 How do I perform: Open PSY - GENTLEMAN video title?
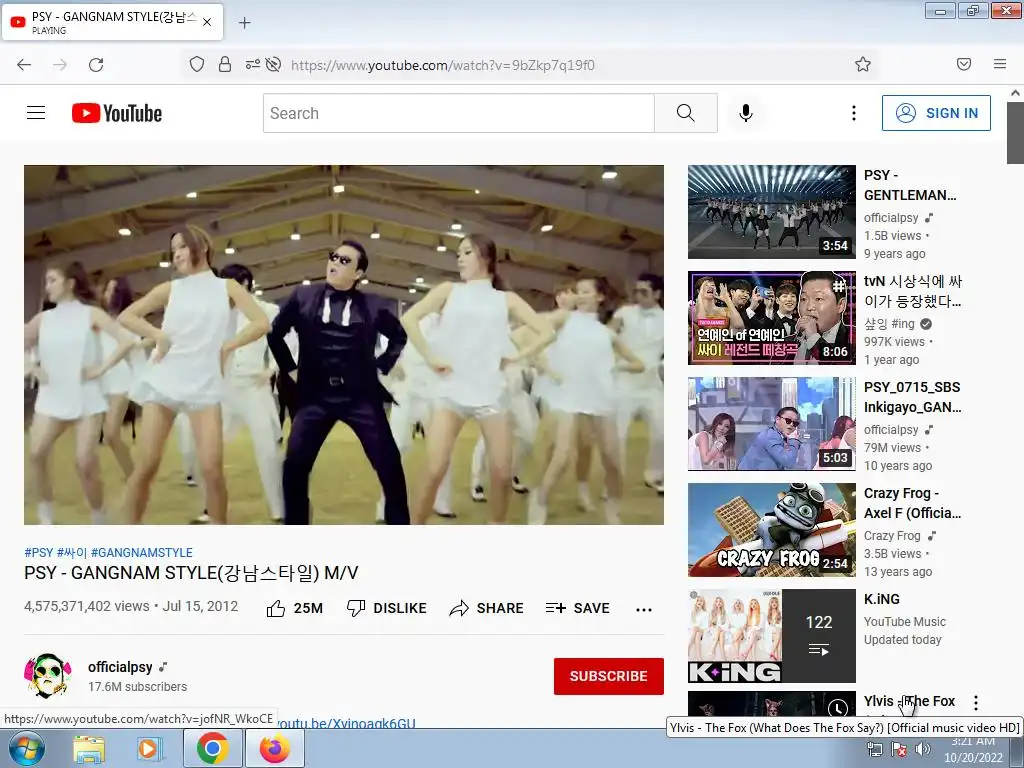tap(910, 185)
